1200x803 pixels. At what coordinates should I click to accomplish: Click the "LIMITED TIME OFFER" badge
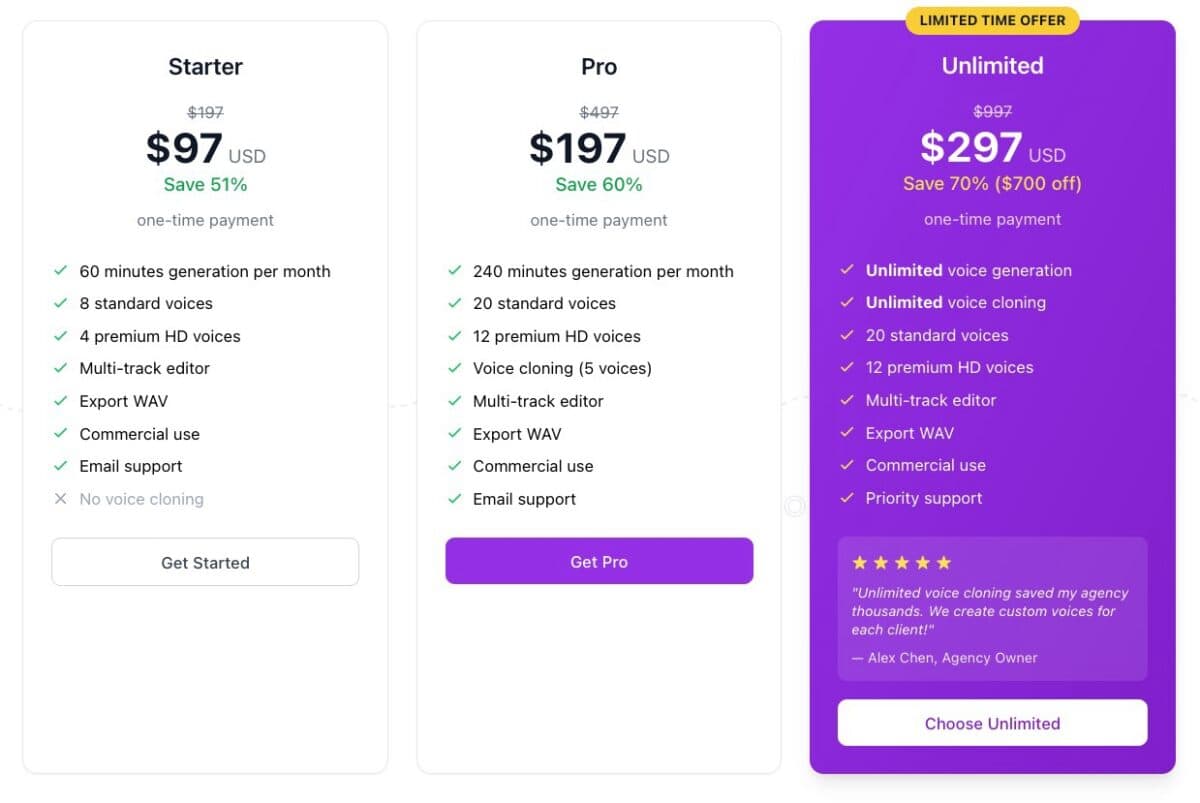tap(992, 20)
